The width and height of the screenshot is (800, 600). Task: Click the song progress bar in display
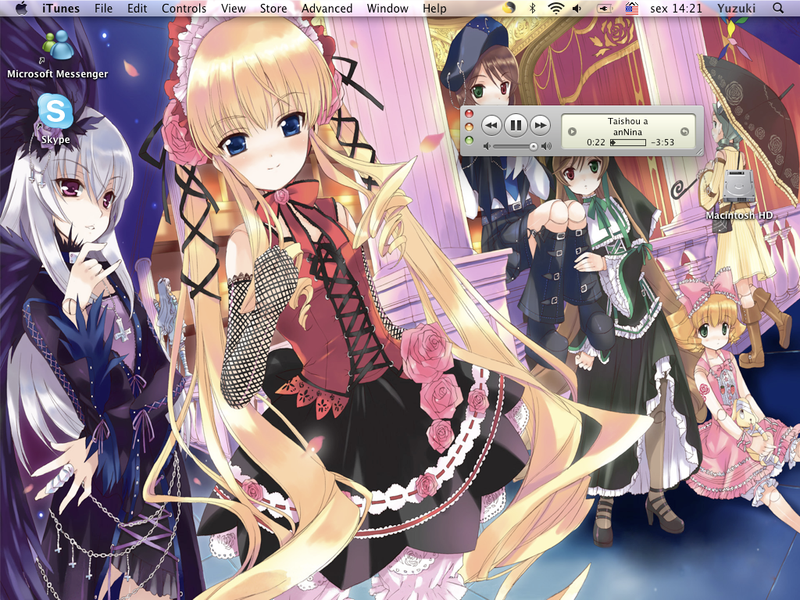628,142
